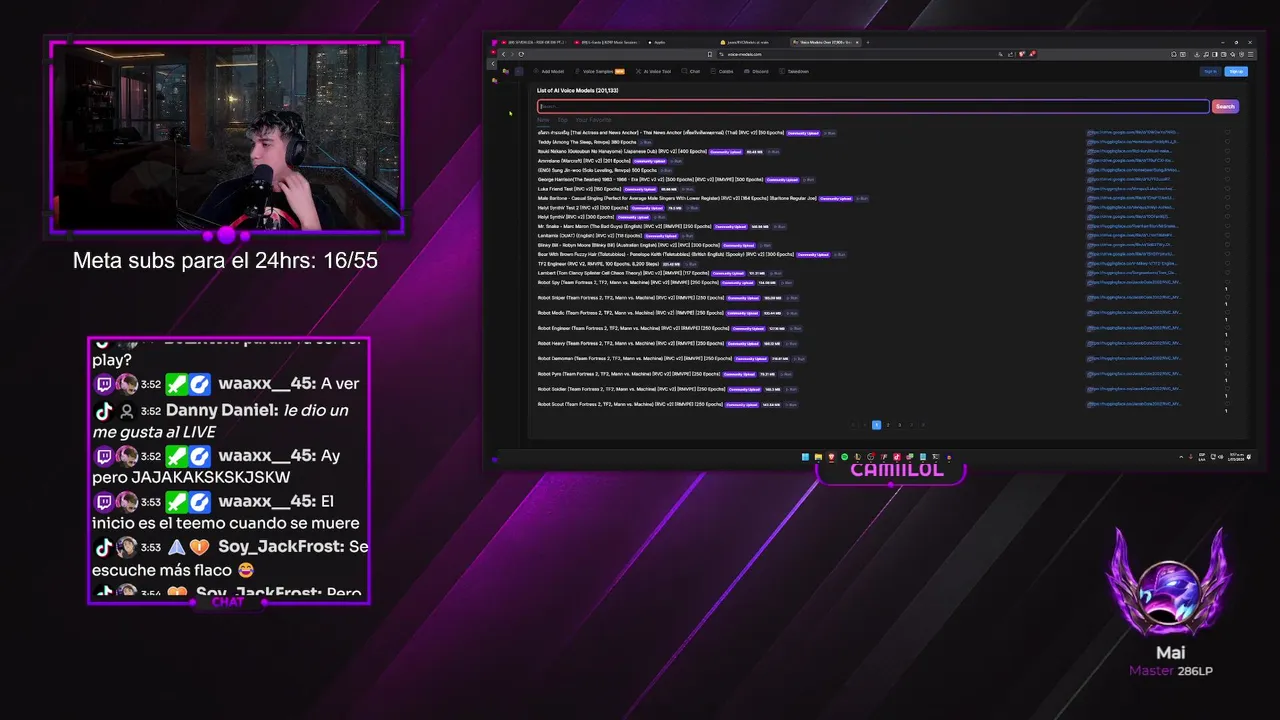Open download link for Thai News Anchor
The width and height of the screenshot is (1280, 720).
pyautogui.click(x=1133, y=132)
